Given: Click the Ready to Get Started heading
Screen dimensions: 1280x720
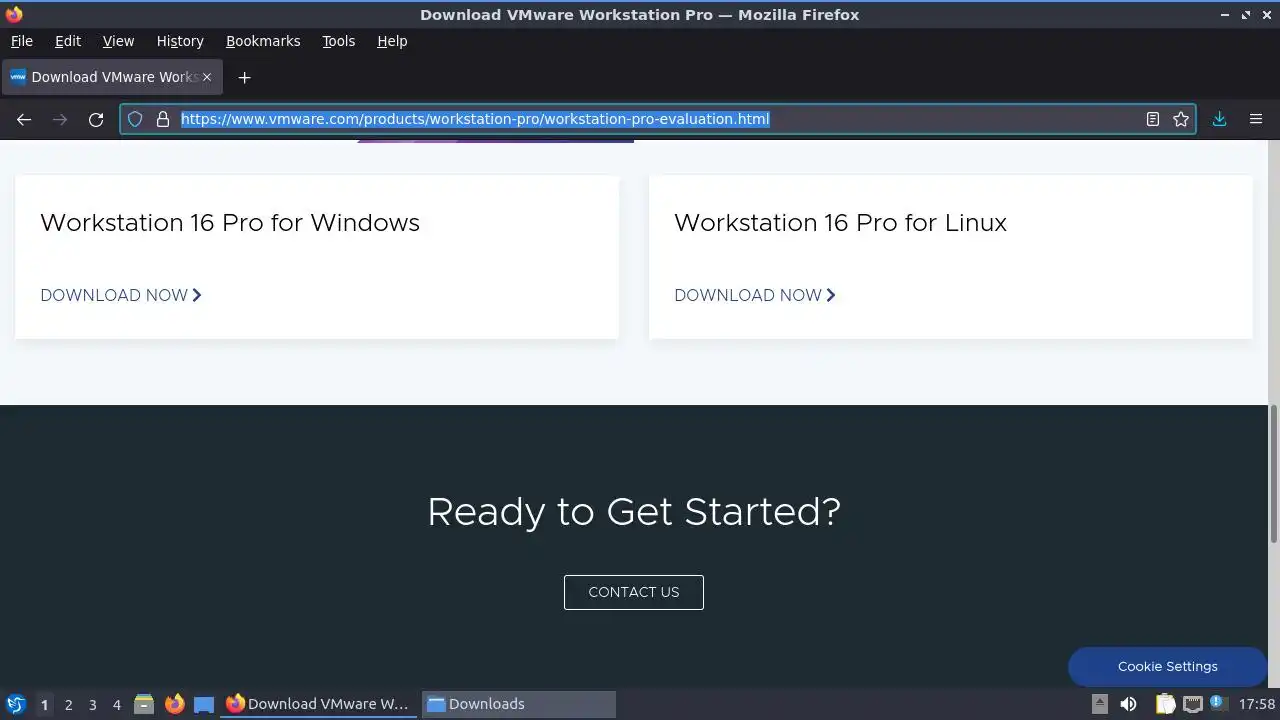Looking at the screenshot, I should [x=634, y=512].
